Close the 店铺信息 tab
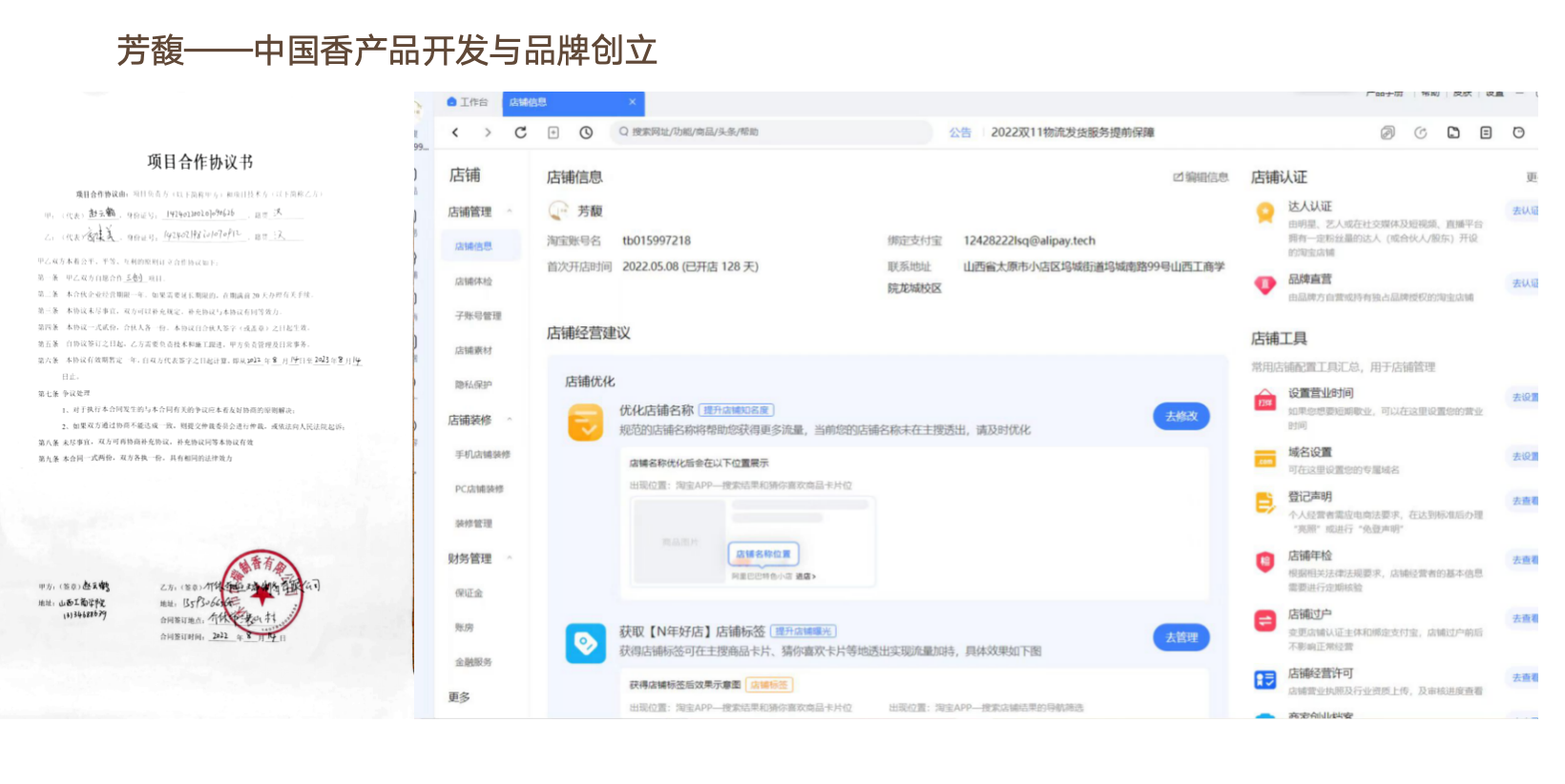The image size is (1565, 784). (632, 102)
